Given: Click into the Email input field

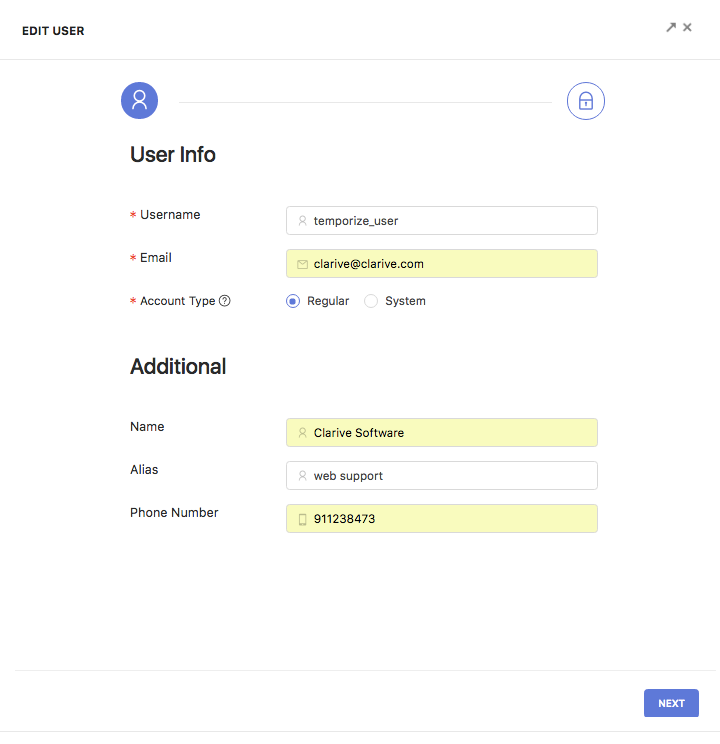Looking at the screenshot, I should click(x=442, y=264).
